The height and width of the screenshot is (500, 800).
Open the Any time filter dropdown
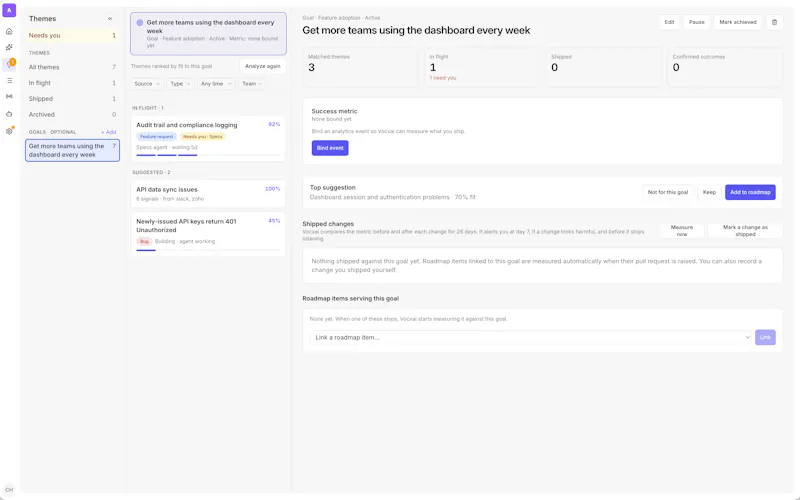point(216,84)
